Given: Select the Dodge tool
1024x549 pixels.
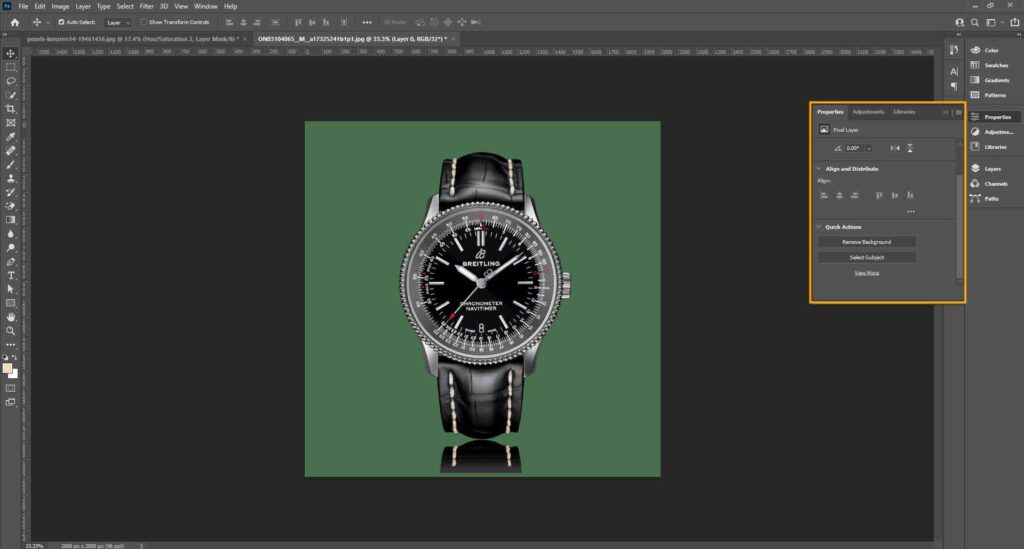Looking at the screenshot, I should click(x=10, y=247).
